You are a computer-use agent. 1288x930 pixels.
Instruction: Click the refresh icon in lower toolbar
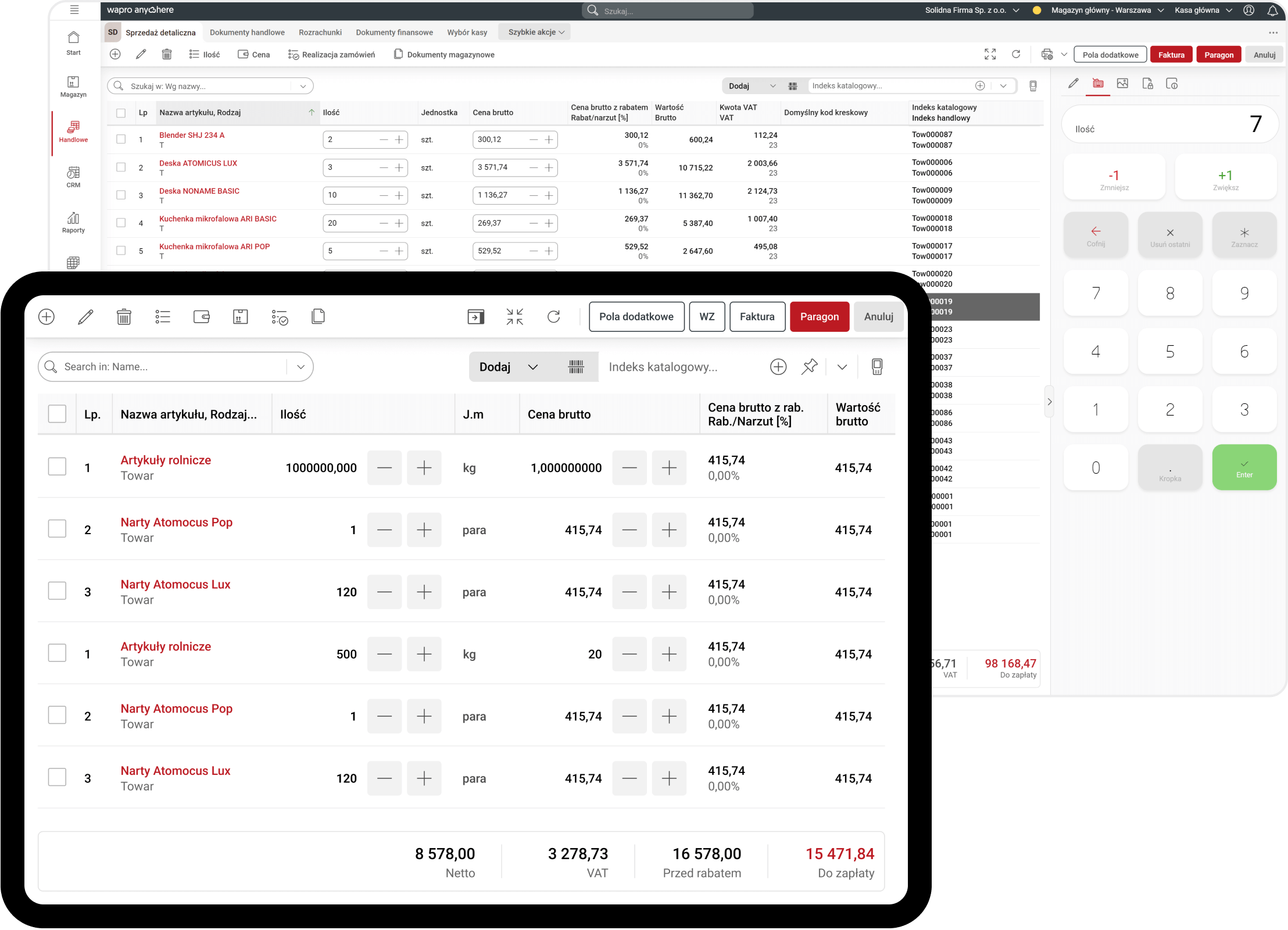coord(553,317)
